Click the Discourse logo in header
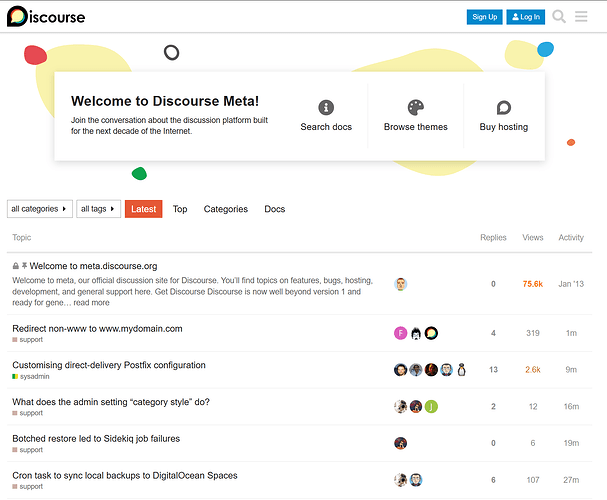 click(46, 17)
